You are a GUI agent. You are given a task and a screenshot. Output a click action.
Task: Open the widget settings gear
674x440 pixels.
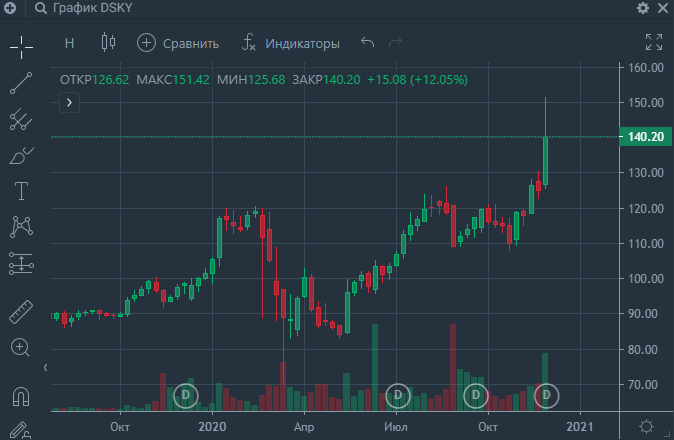tap(643, 8)
